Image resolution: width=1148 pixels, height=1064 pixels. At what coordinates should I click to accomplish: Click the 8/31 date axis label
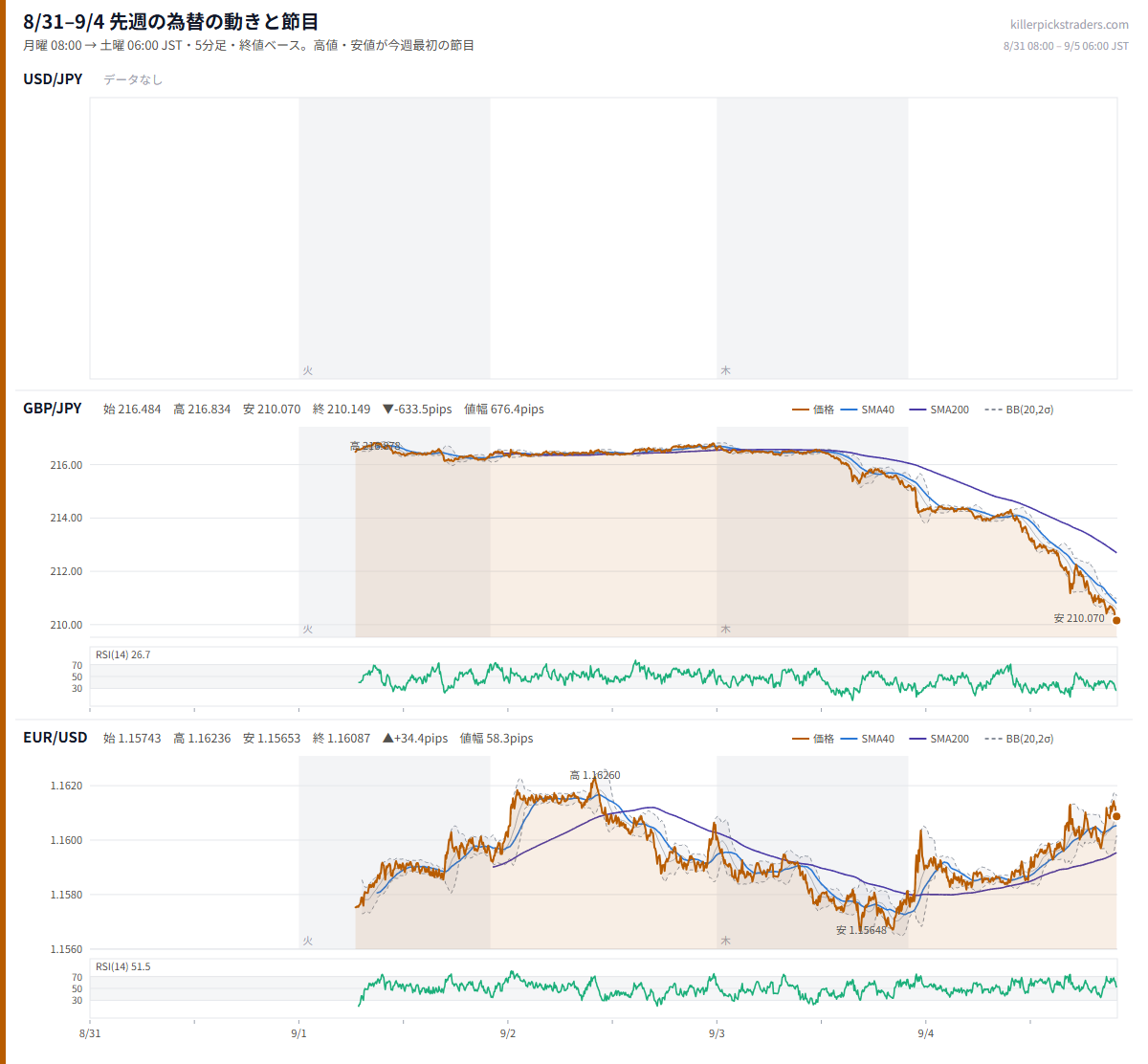90,1033
